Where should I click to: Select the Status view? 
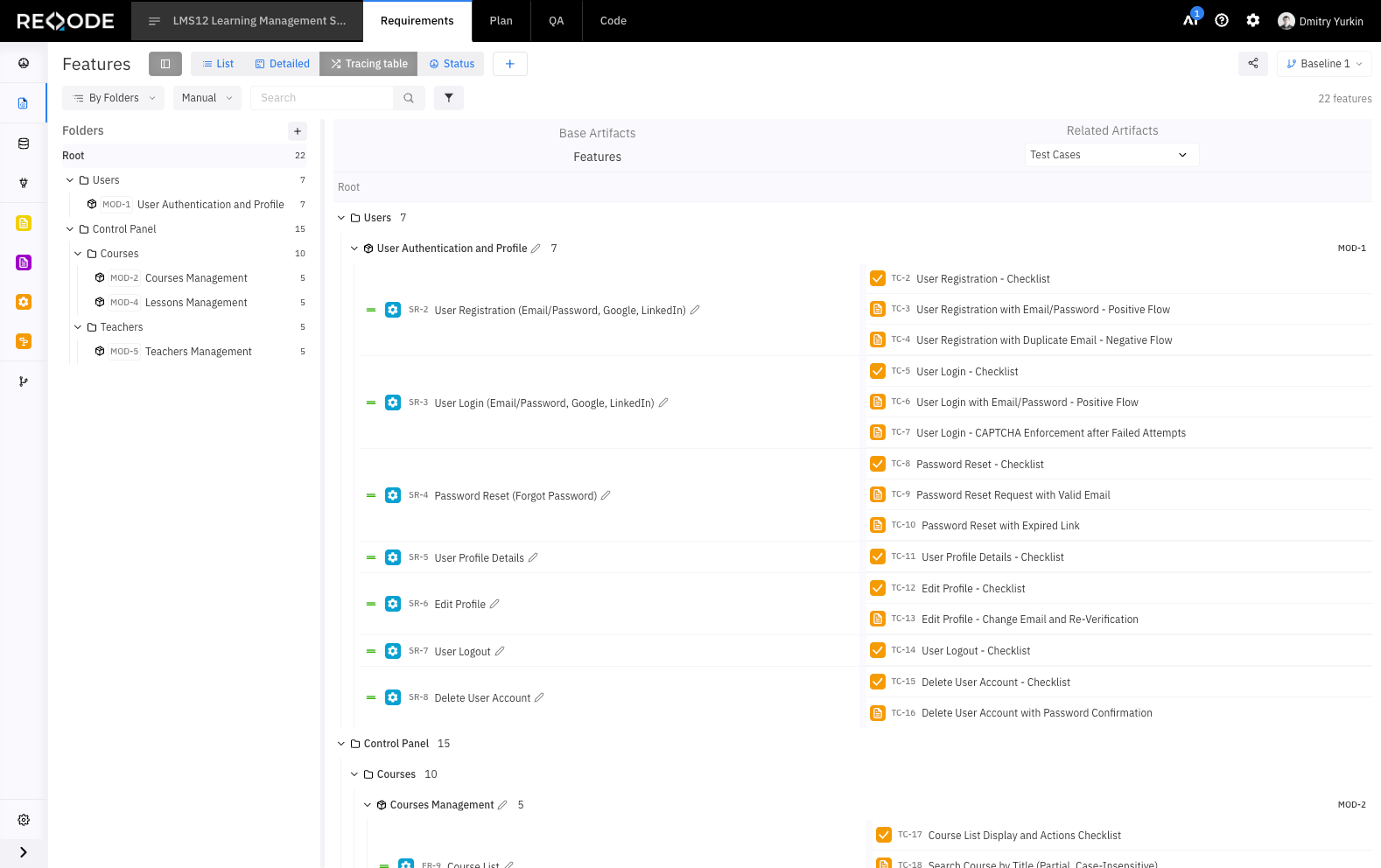(452, 64)
